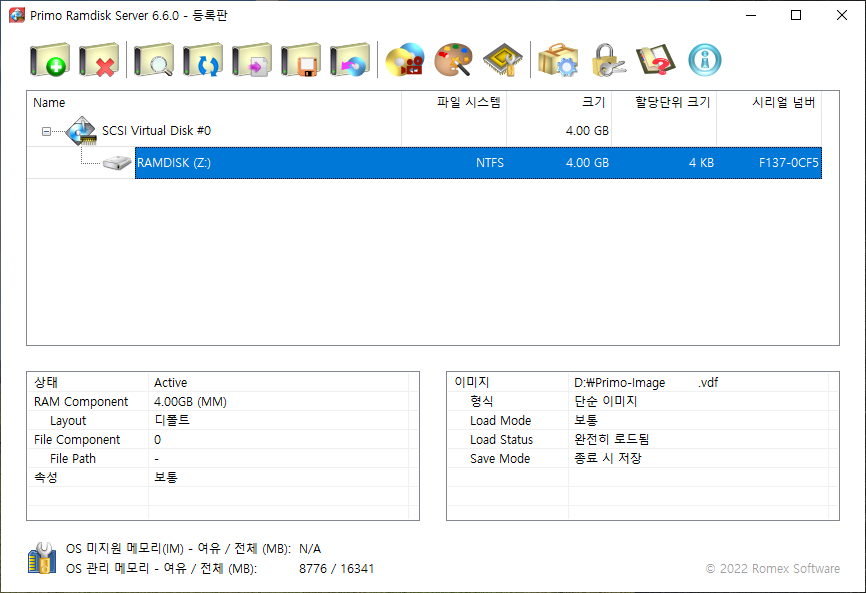This screenshot has width=866, height=593.
Task: Click the 디폴트 Layout value
Action: click(172, 420)
